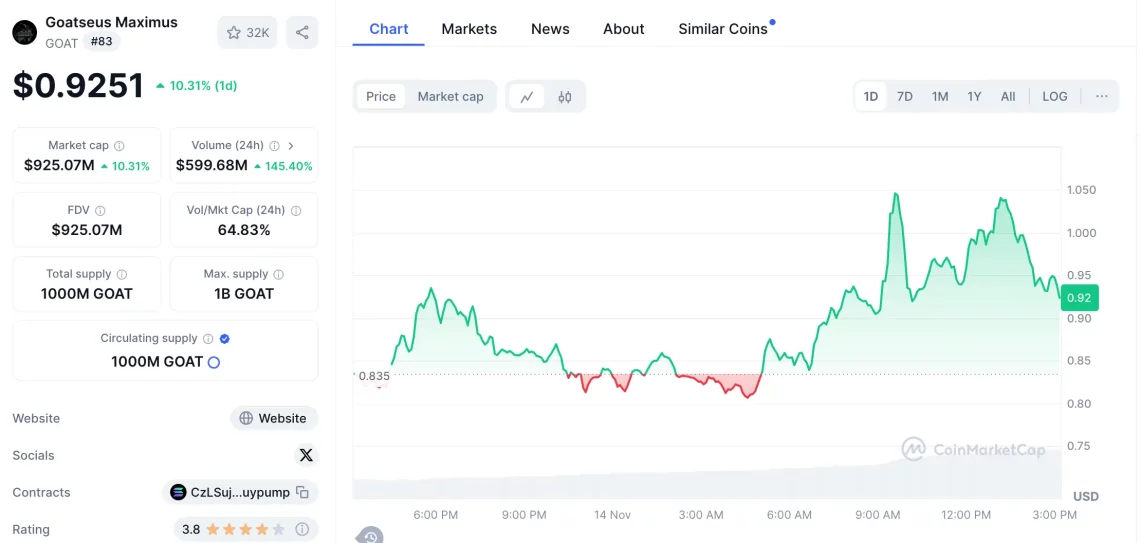
Task: Click the Goatseus Maximus coin logo
Action: point(25,32)
